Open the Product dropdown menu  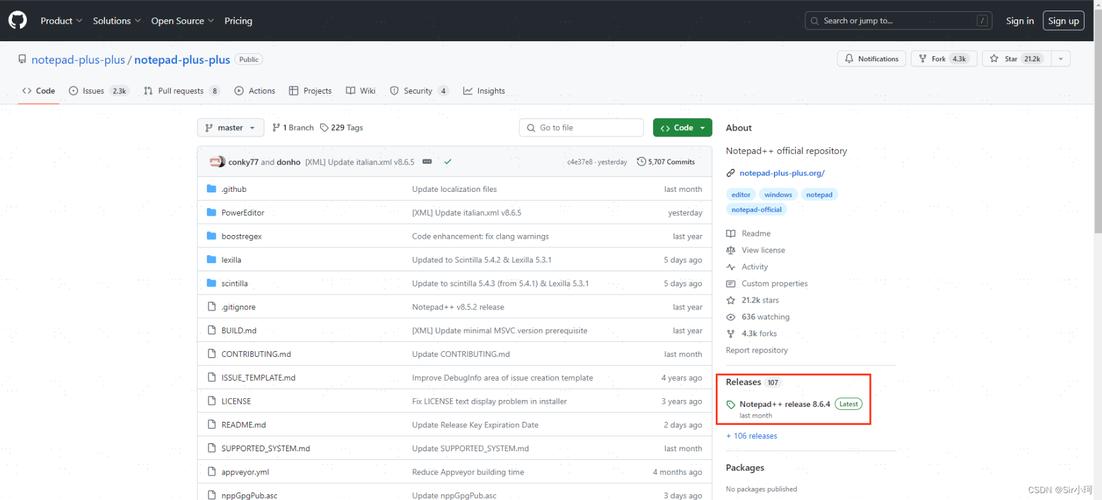(61, 21)
